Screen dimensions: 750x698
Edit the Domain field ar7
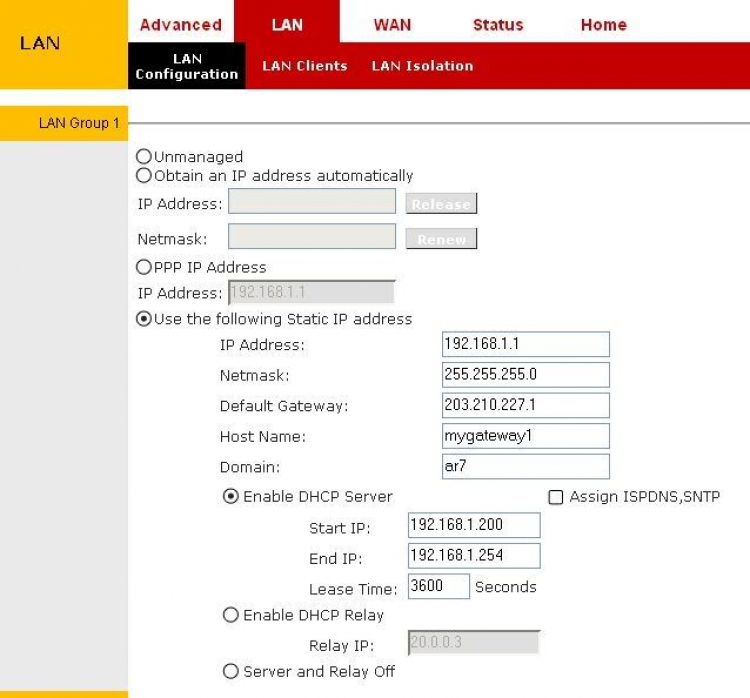coord(526,466)
